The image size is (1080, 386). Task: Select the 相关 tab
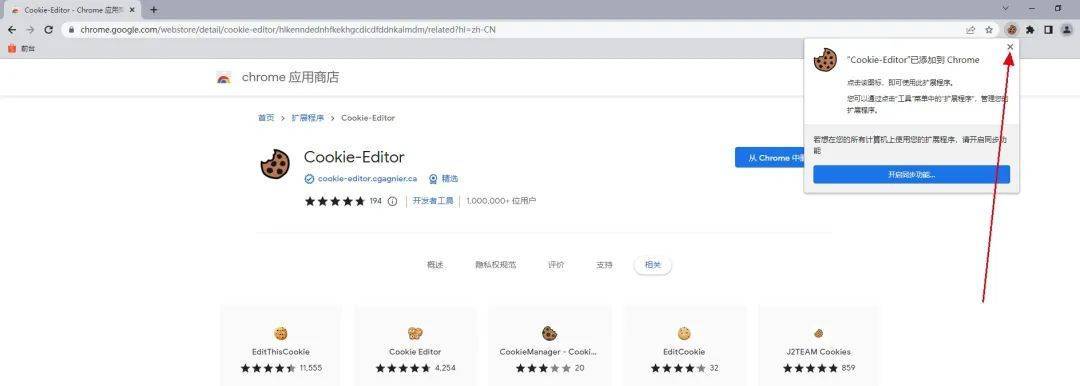(652, 265)
